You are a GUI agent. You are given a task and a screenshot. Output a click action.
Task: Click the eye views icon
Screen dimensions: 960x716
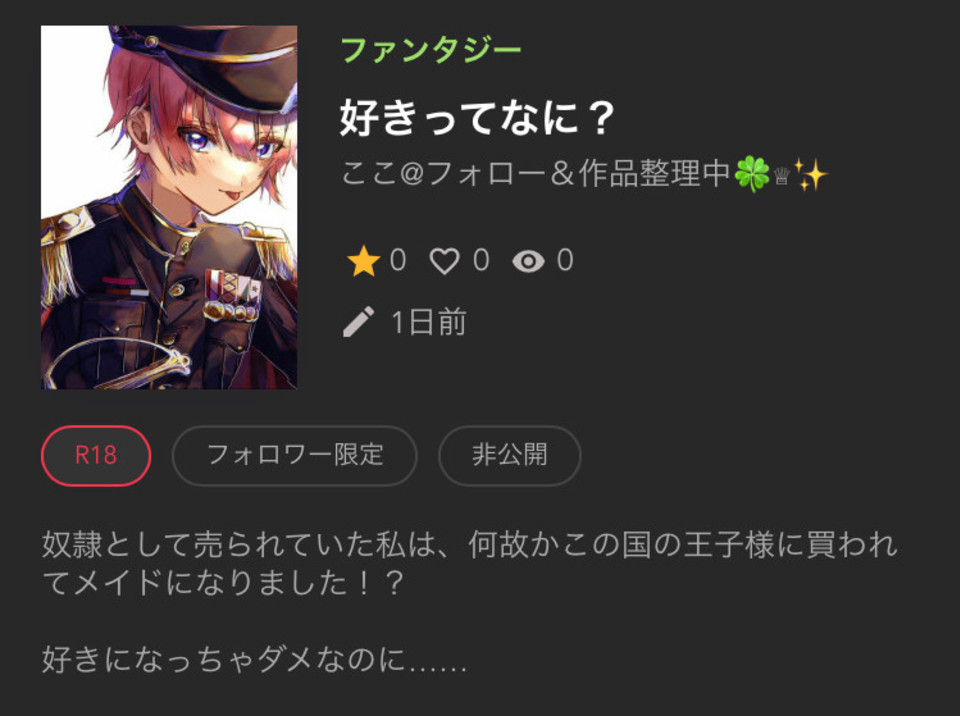528,262
